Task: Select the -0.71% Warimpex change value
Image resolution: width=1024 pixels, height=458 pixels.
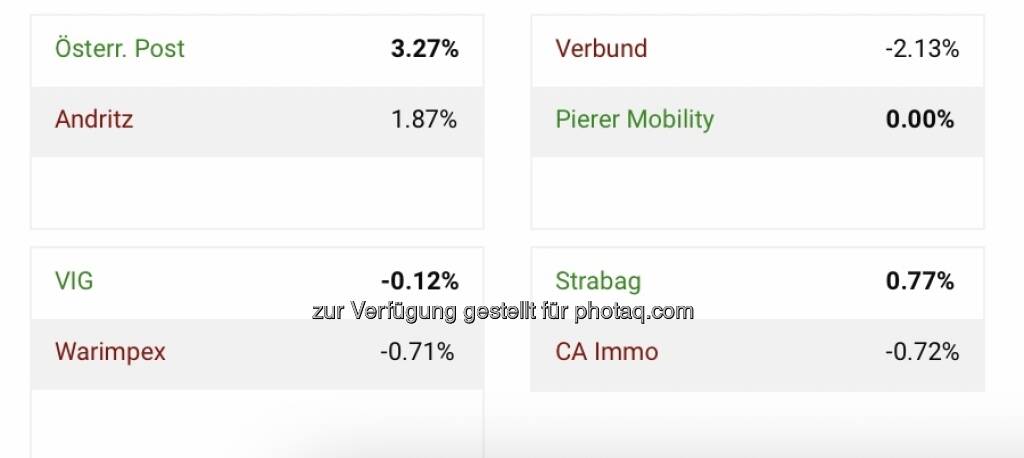Action: pyautogui.click(x=417, y=352)
